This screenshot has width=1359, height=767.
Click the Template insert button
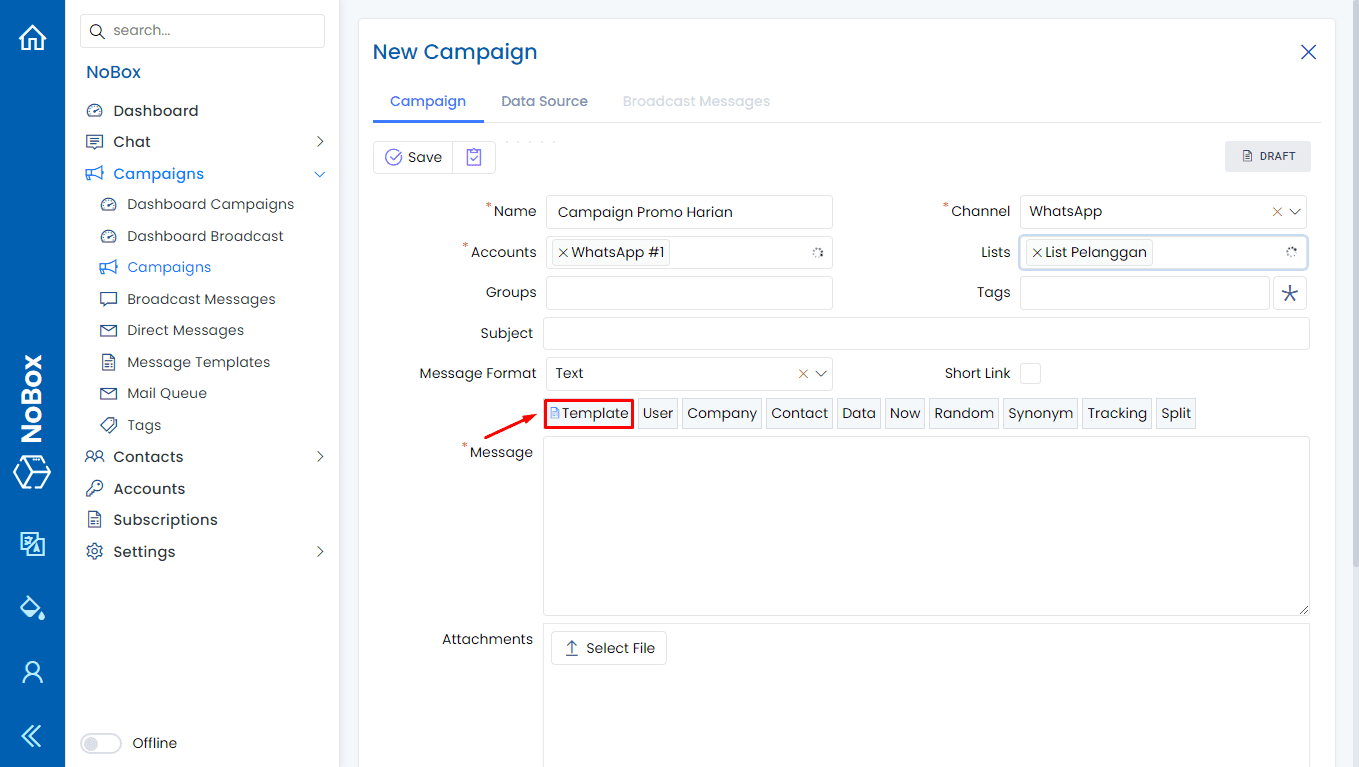[589, 414]
